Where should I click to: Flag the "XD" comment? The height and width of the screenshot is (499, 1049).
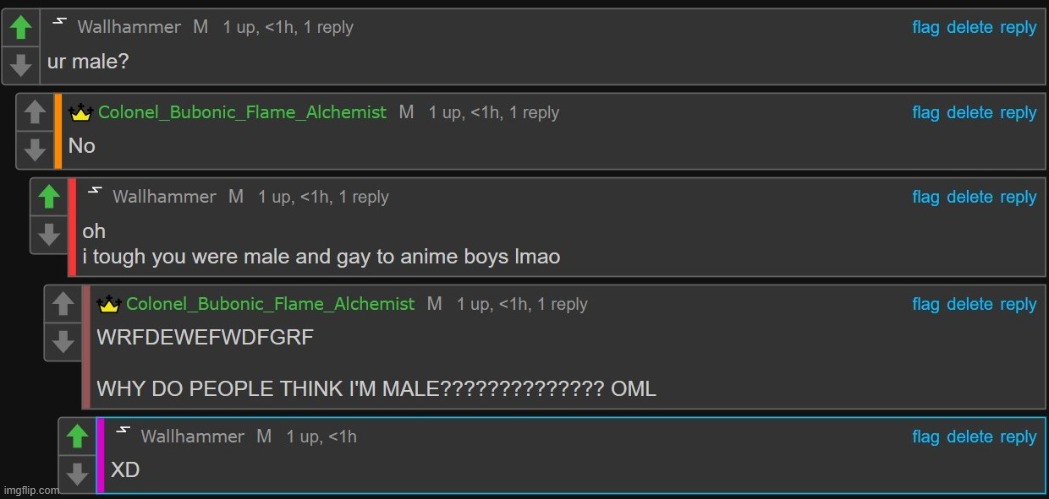pos(926,436)
